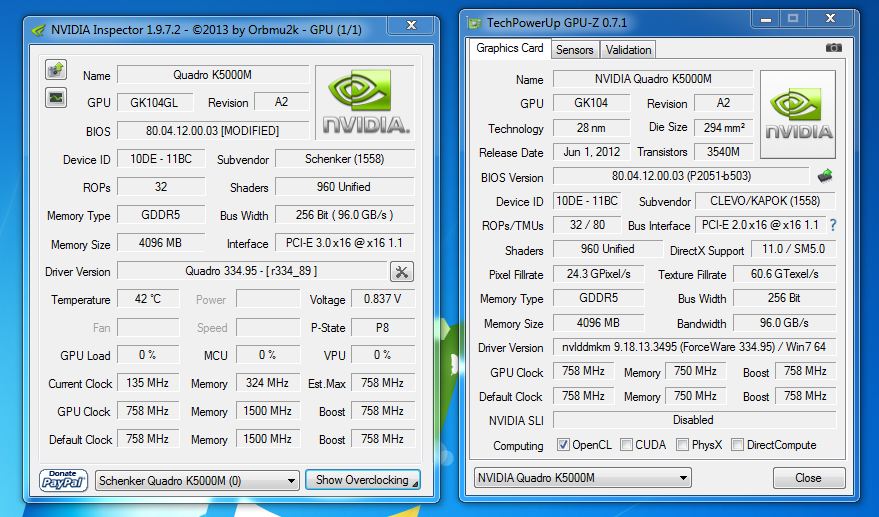Click the Show Overclocking button
This screenshot has height=517, width=879.
363,480
